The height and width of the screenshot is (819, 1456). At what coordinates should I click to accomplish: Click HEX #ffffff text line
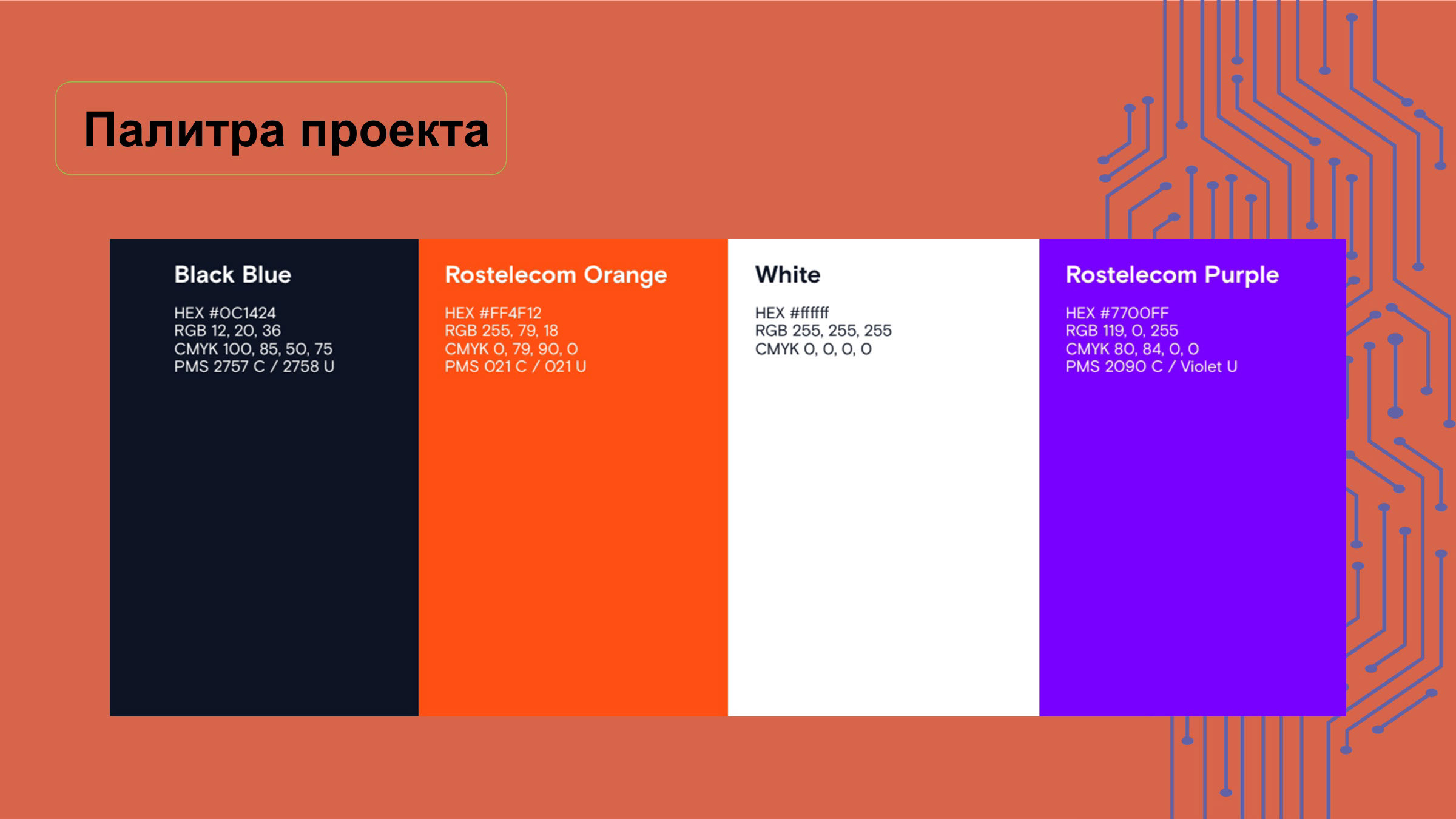(792, 313)
